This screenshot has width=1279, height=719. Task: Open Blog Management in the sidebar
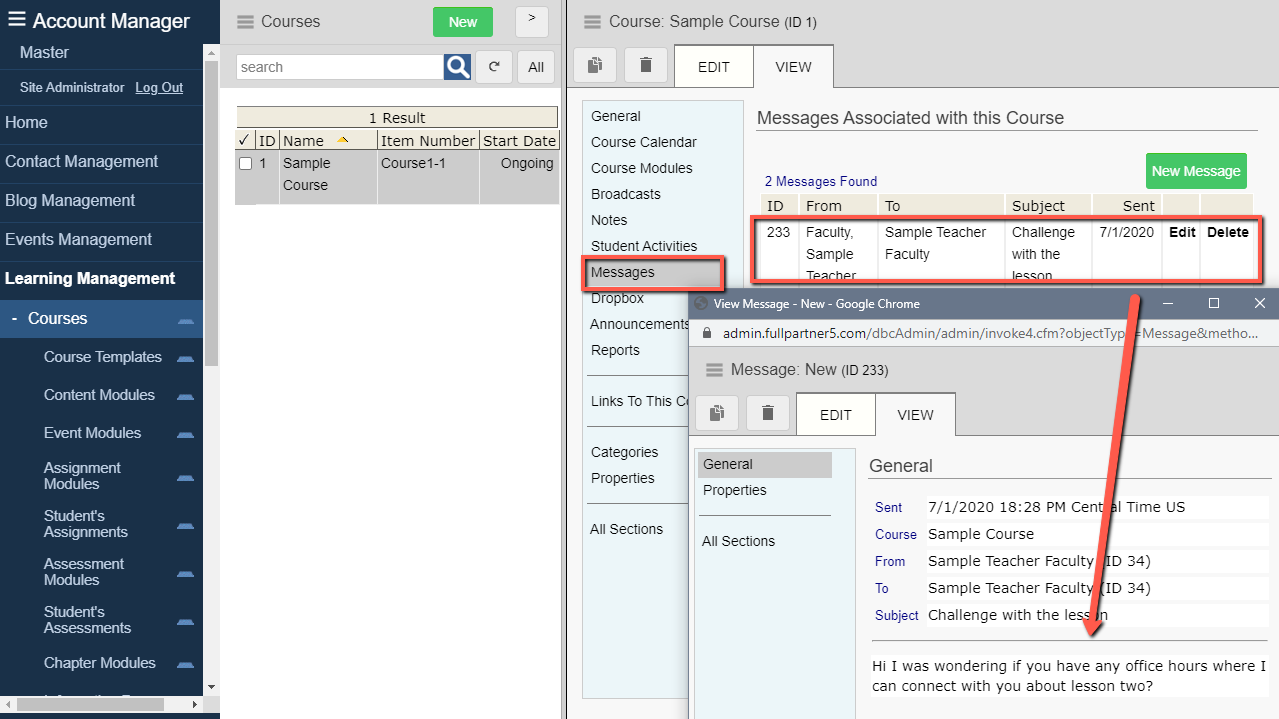[x=70, y=200]
